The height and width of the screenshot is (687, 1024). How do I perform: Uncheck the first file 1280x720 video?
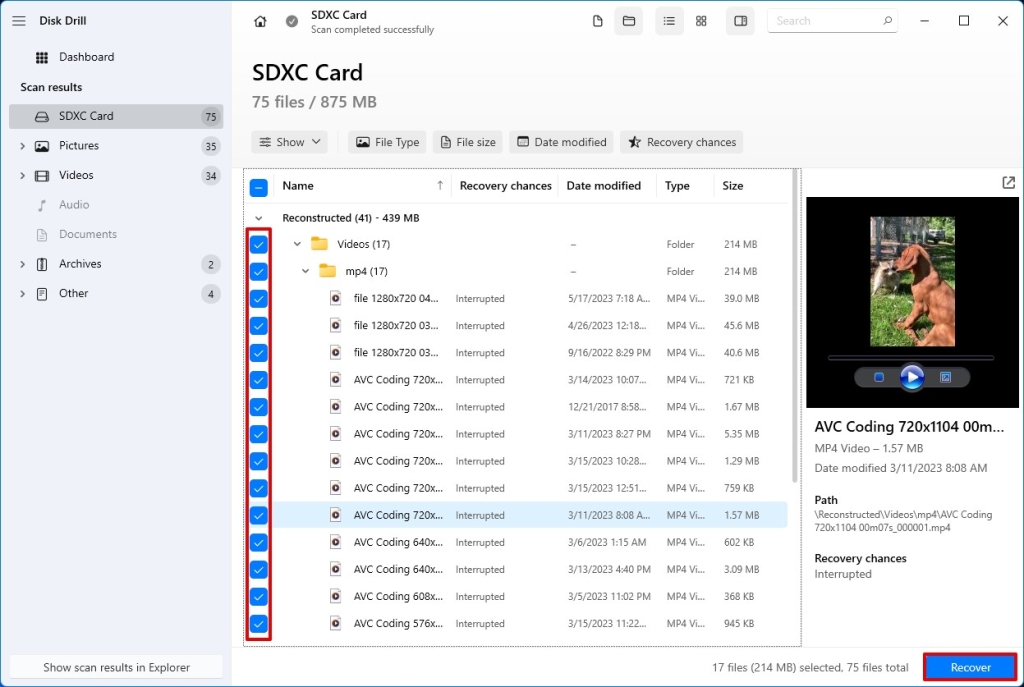tap(259, 298)
